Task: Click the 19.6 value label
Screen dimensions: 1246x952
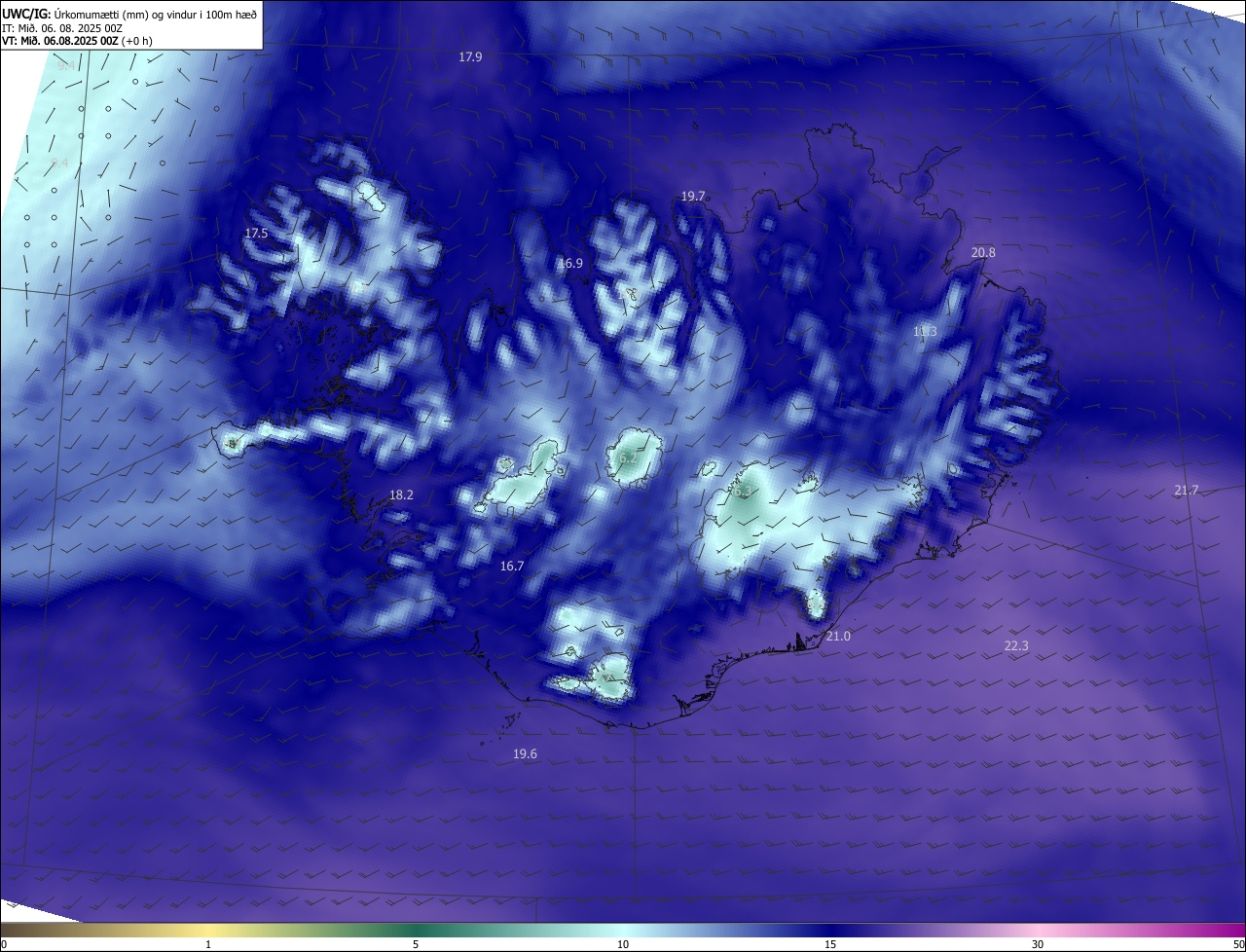Action: (x=525, y=754)
